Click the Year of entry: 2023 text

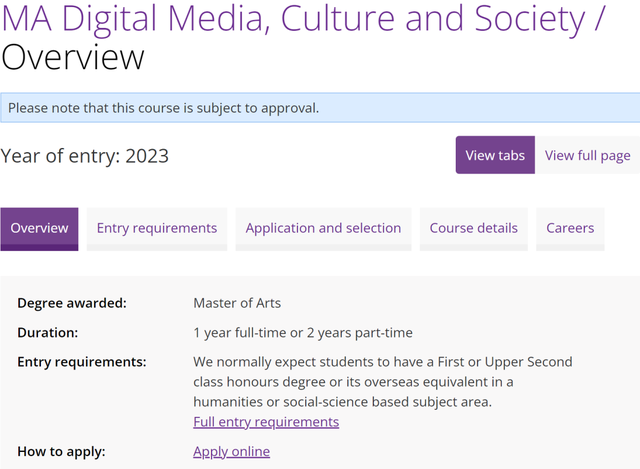click(85, 156)
